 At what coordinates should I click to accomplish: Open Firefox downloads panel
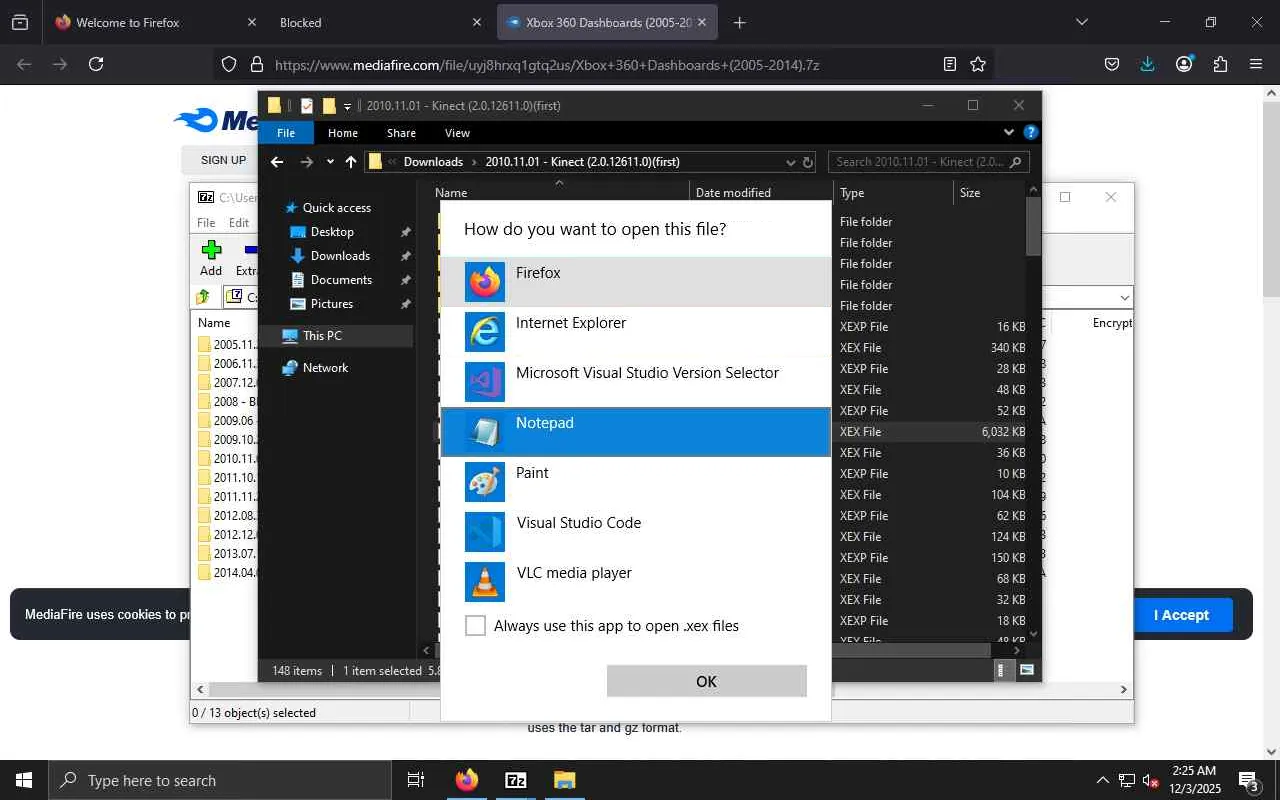(1147, 64)
